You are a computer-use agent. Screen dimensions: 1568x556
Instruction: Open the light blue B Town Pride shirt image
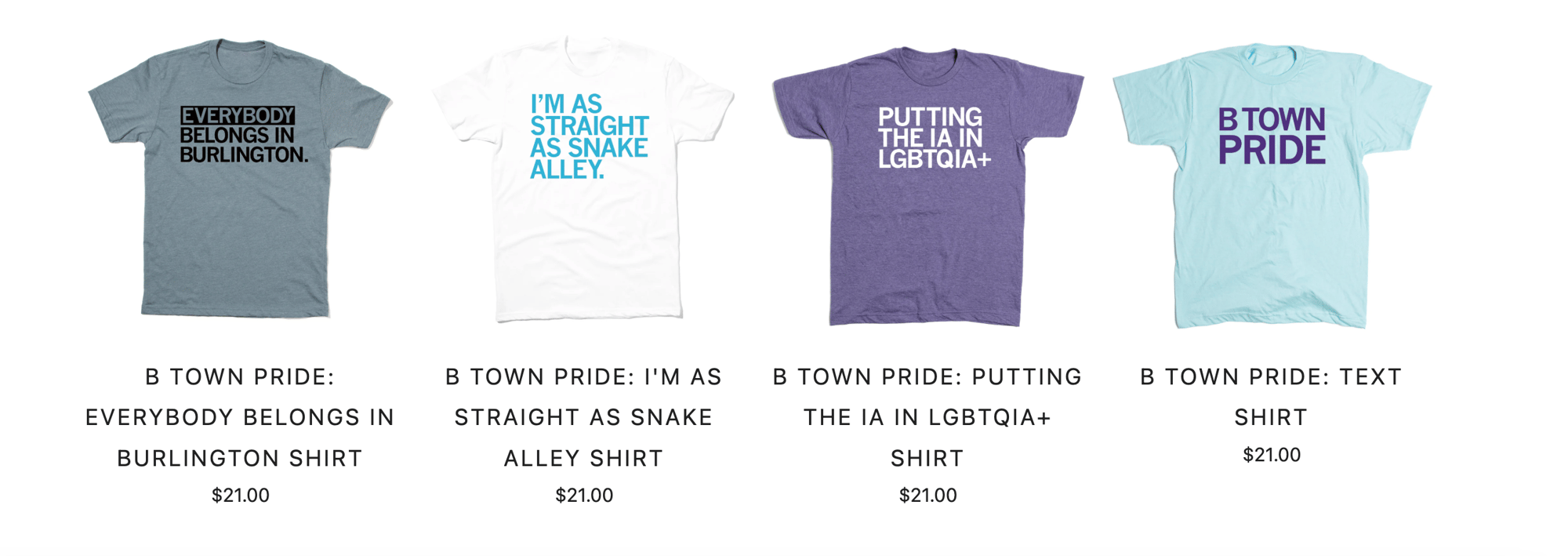(x=1272, y=186)
